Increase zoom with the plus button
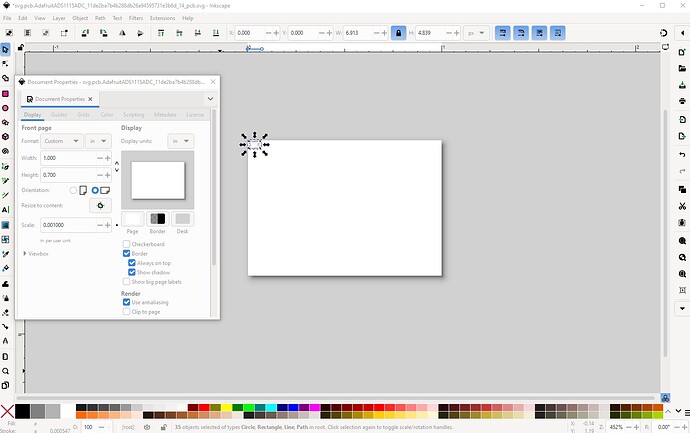 (636, 427)
